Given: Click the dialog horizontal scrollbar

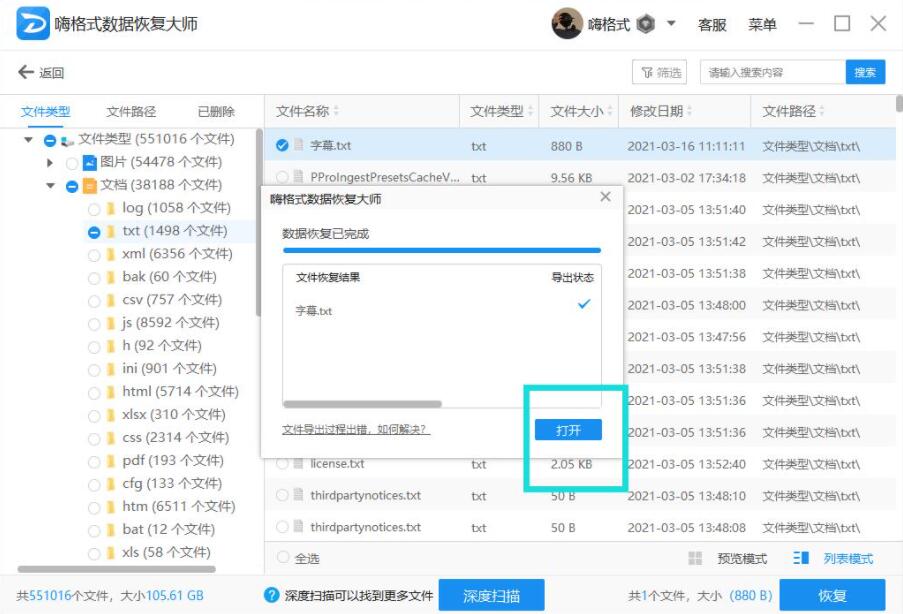Looking at the screenshot, I should (362, 404).
